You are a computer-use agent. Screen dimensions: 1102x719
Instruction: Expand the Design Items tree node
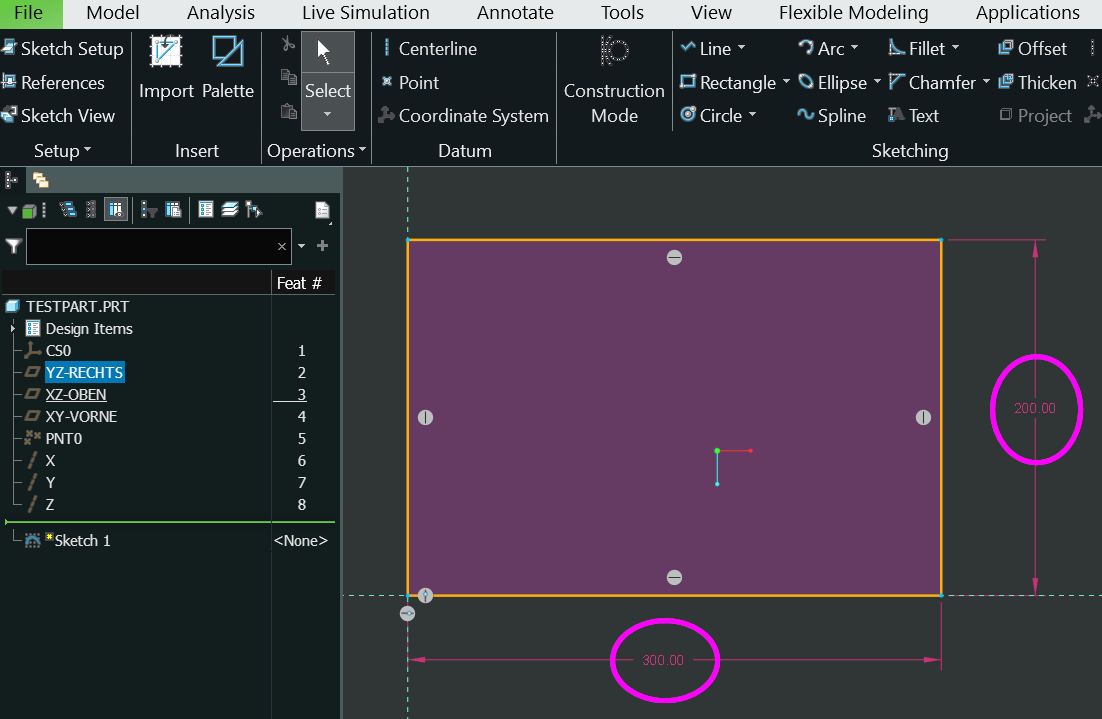click(x=12, y=329)
